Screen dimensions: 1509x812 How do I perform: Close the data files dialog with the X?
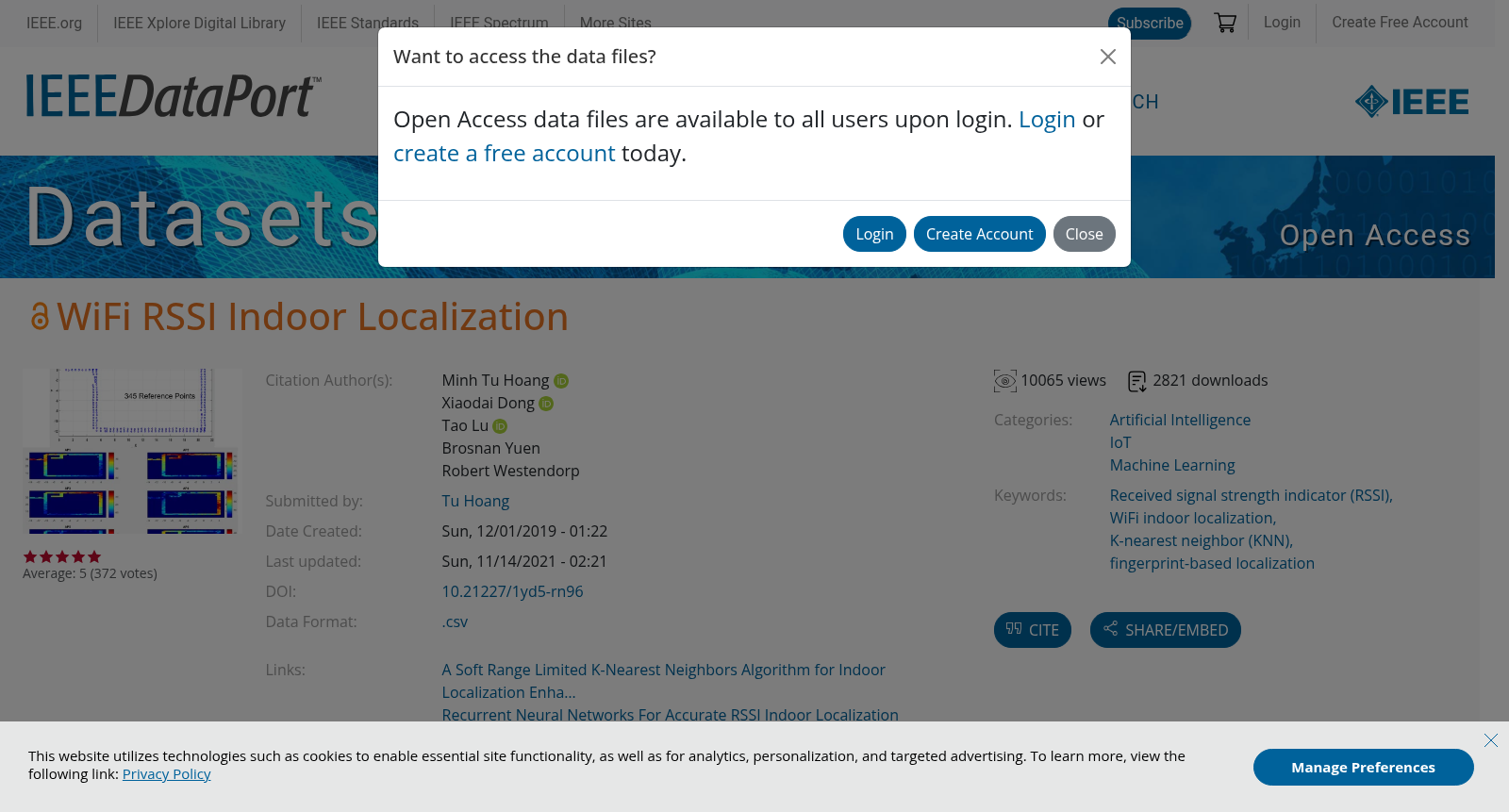[x=1108, y=57]
